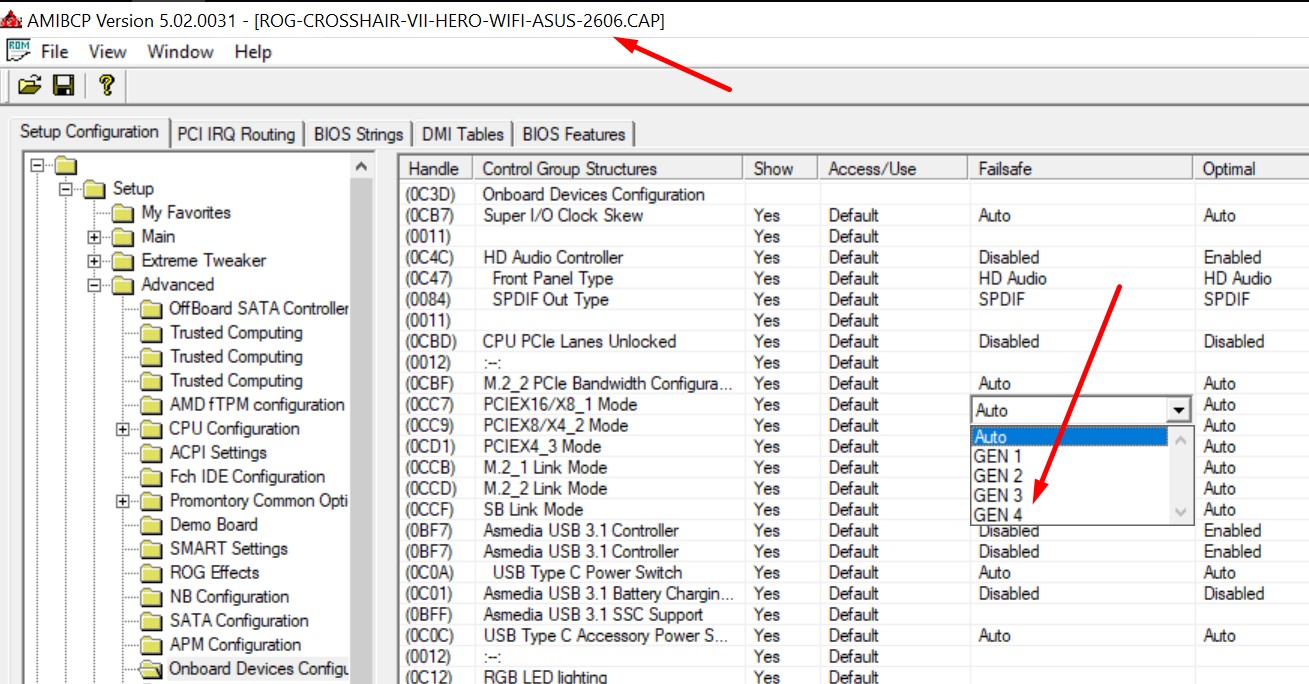Select NB Configuration in the tree
1309x684 pixels.
click(229, 597)
